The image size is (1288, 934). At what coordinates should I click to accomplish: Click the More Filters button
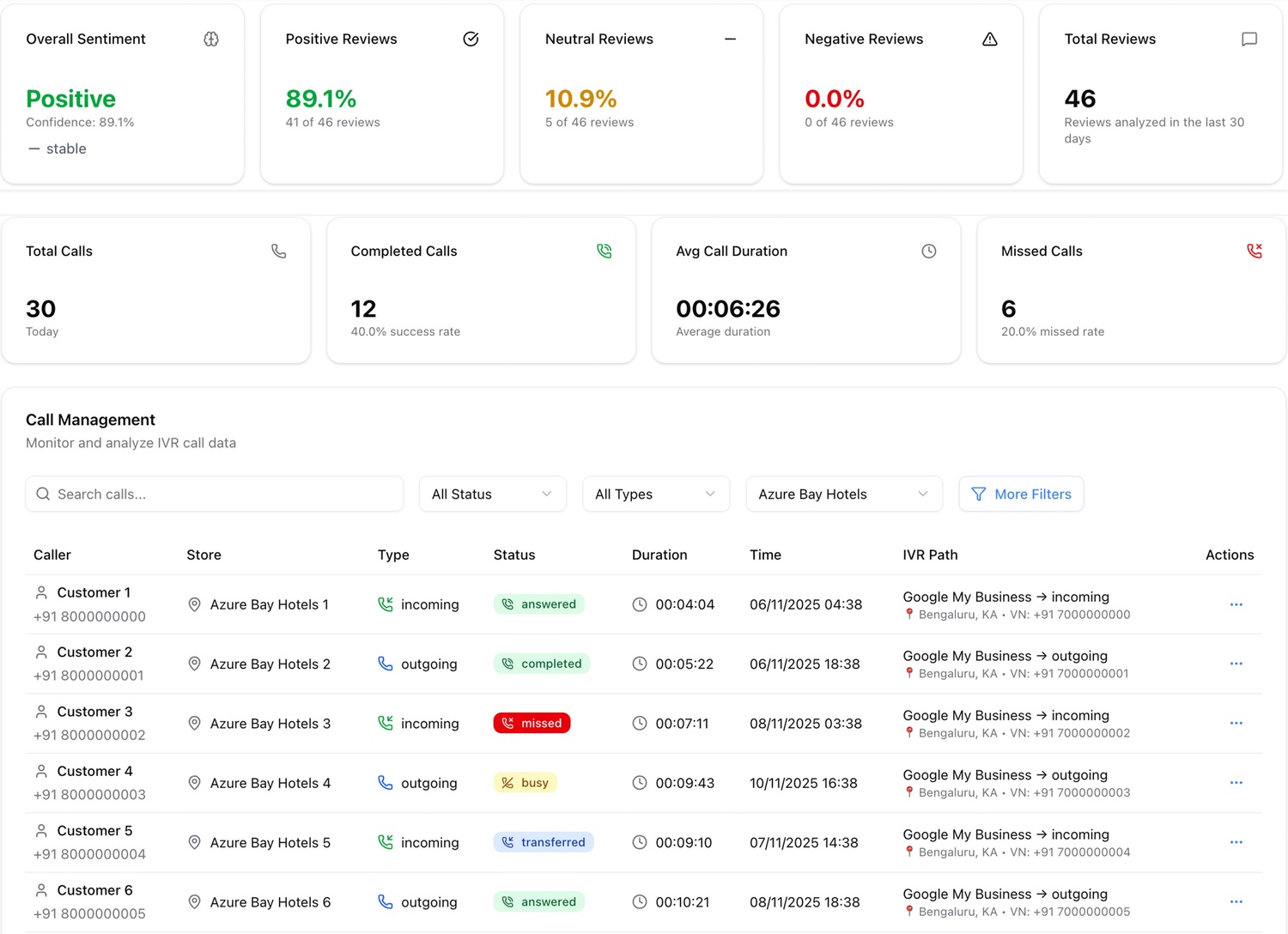tap(1021, 494)
